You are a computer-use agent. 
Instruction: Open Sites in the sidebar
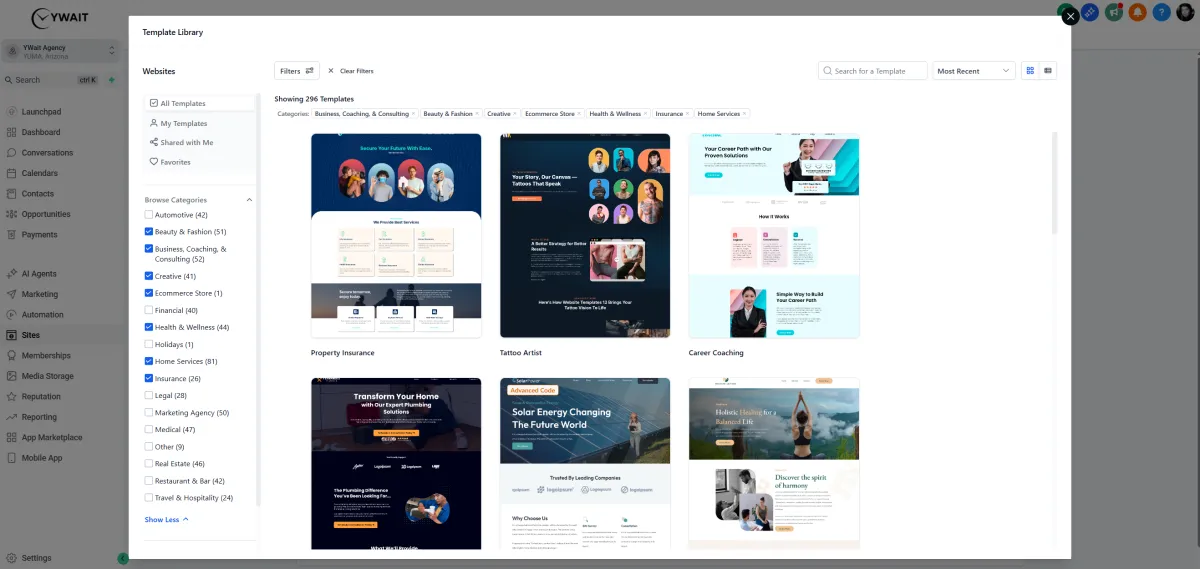[x=31, y=335]
